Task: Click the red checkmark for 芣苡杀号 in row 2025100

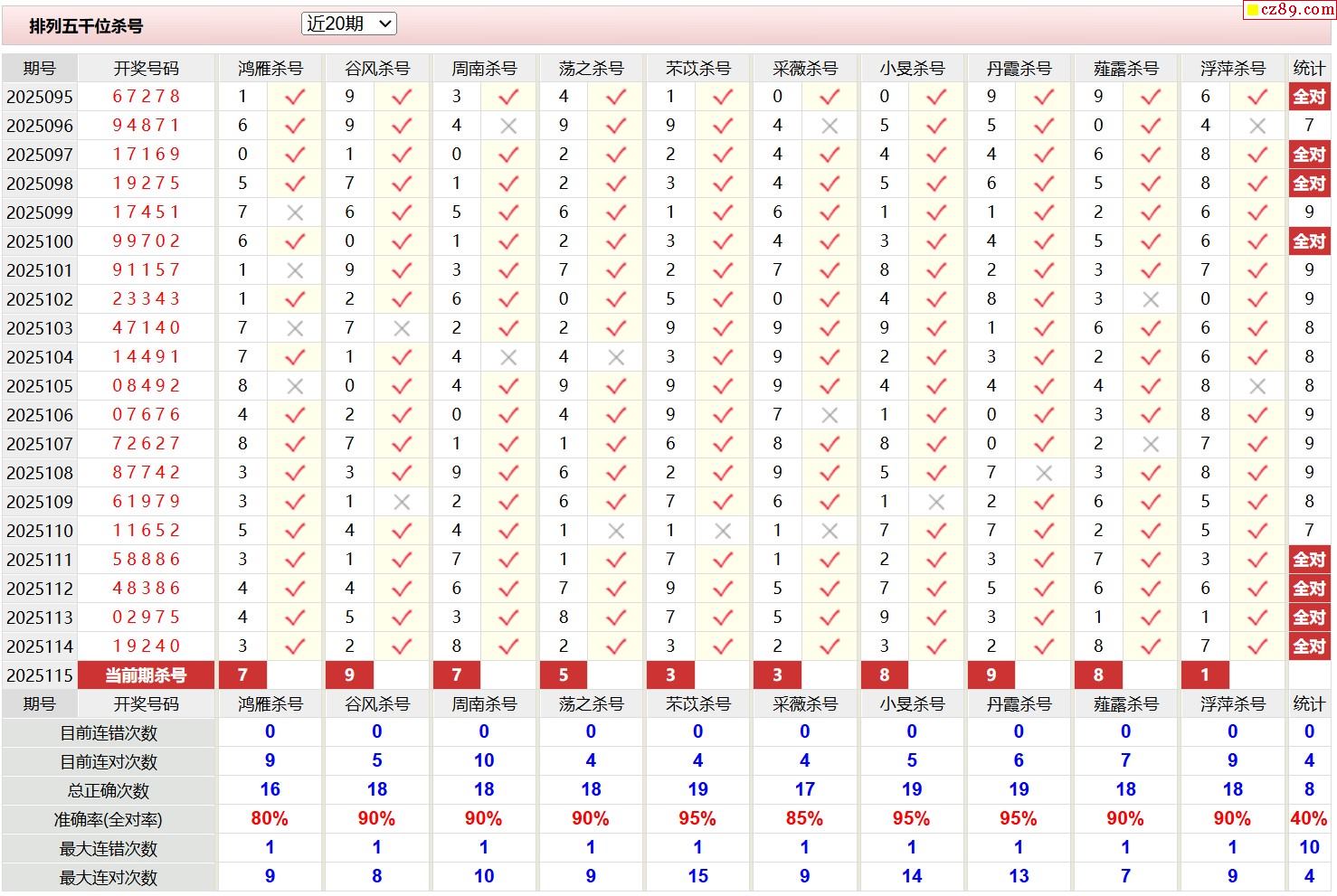Action: click(723, 241)
